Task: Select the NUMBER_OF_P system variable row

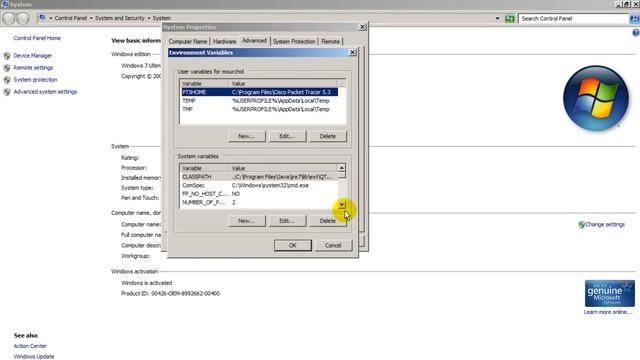Action: tap(259, 202)
